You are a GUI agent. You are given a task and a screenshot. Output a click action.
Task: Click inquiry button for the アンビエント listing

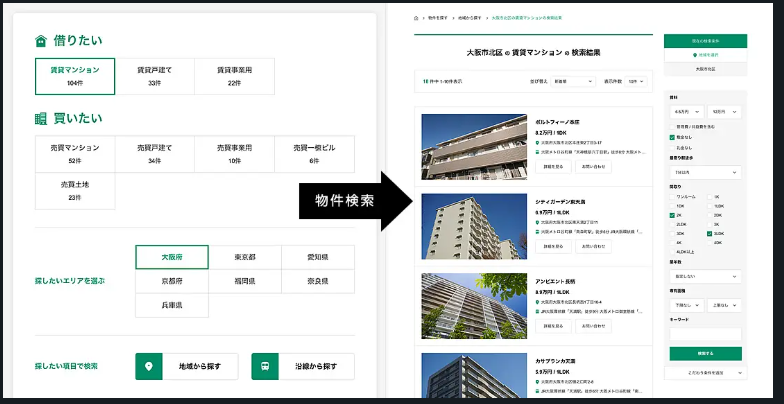pos(593,326)
